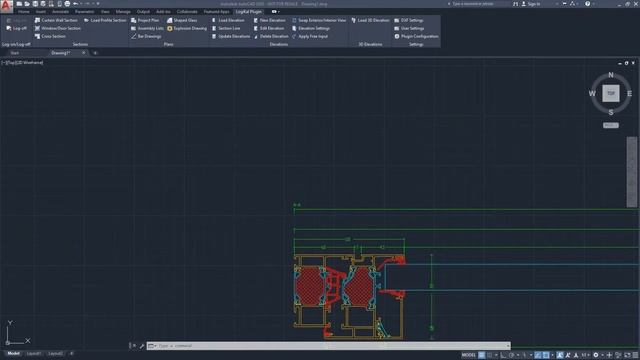
Task: Open Explosion Drawing
Action: (187, 28)
